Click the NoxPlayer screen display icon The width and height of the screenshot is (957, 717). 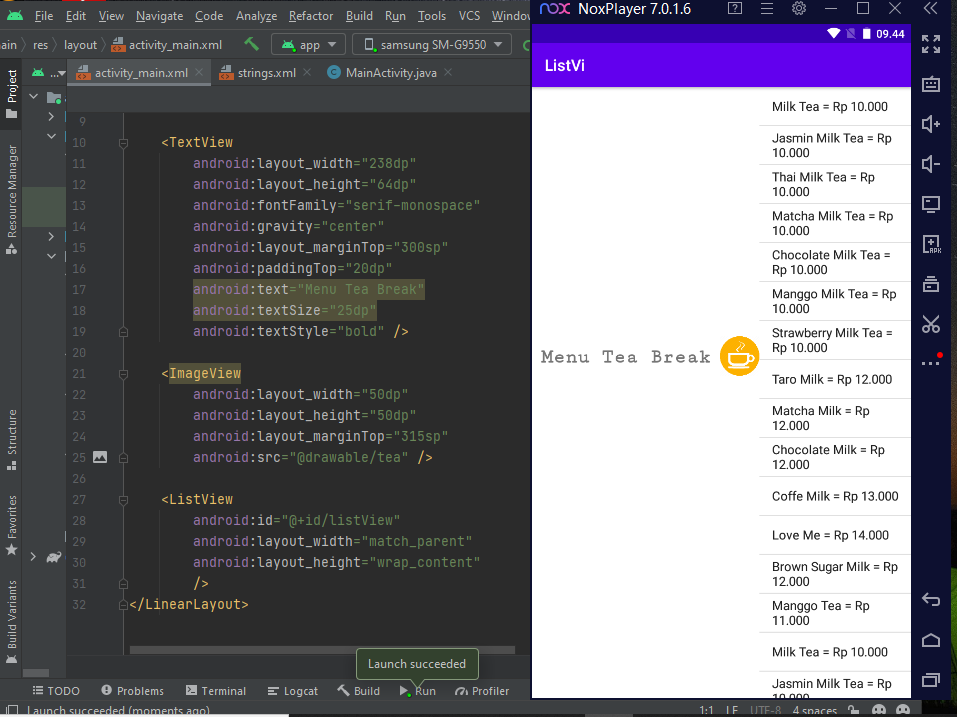(931, 204)
